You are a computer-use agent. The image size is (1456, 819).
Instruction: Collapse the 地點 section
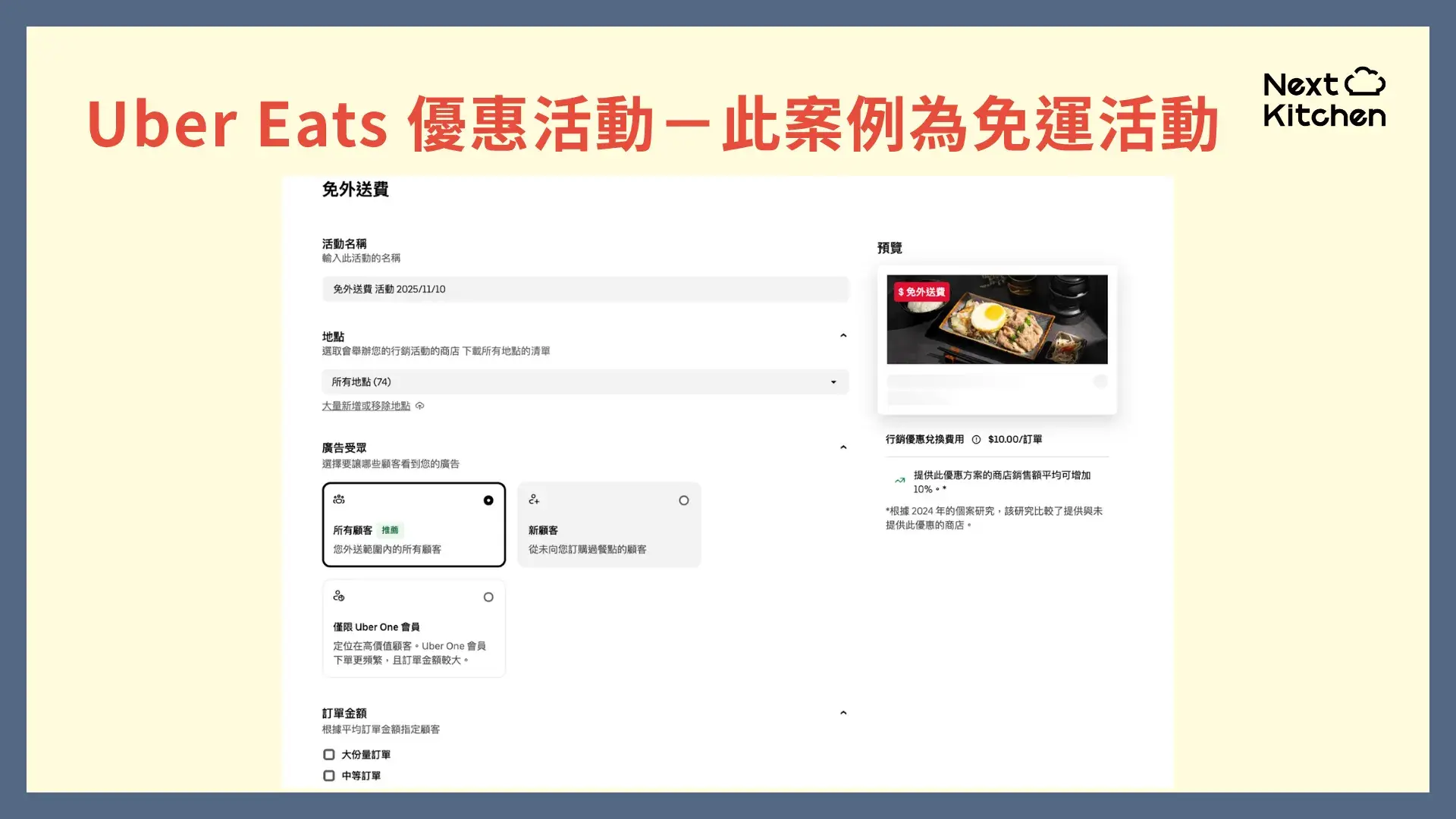coord(843,335)
